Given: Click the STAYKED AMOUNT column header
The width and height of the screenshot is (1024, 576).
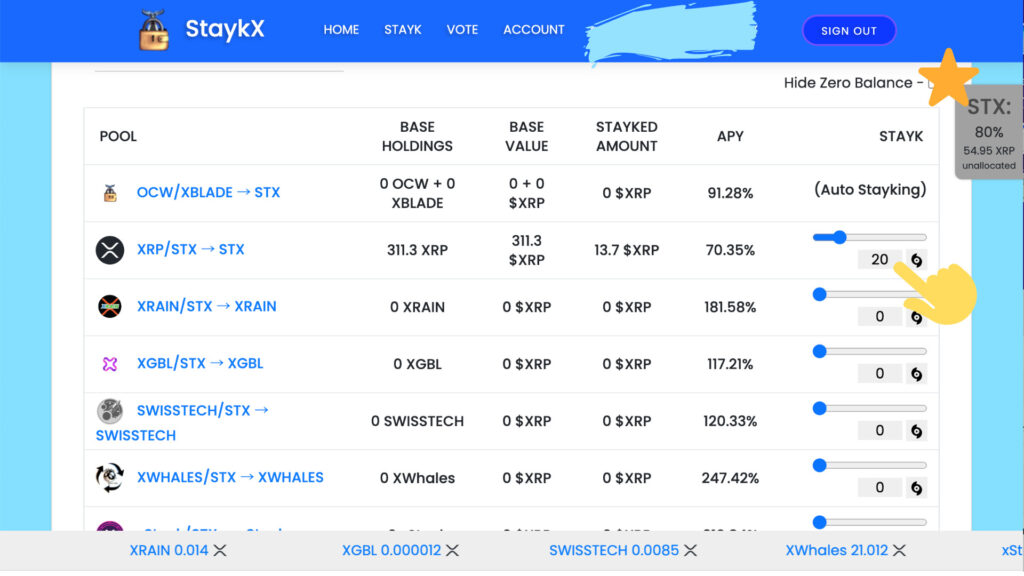Looking at the screenshot, I should coord(627,136).
